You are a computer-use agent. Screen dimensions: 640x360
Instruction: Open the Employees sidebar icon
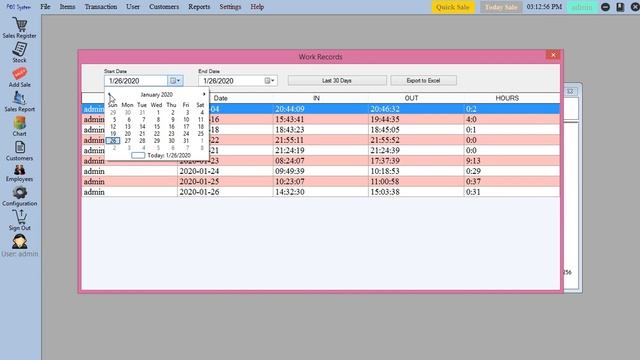coord(19,169)
